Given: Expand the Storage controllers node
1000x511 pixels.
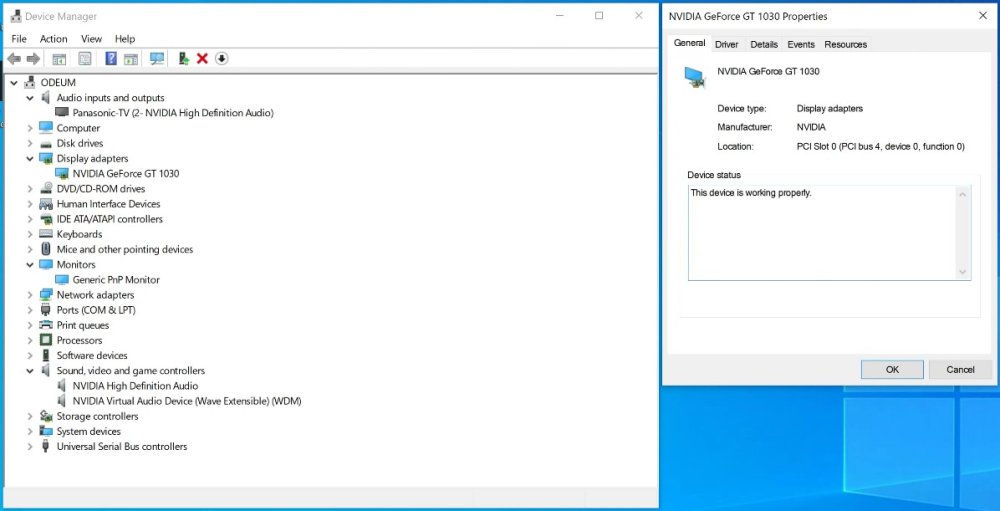Looking at the screenshot, I should tap(29, 416).
